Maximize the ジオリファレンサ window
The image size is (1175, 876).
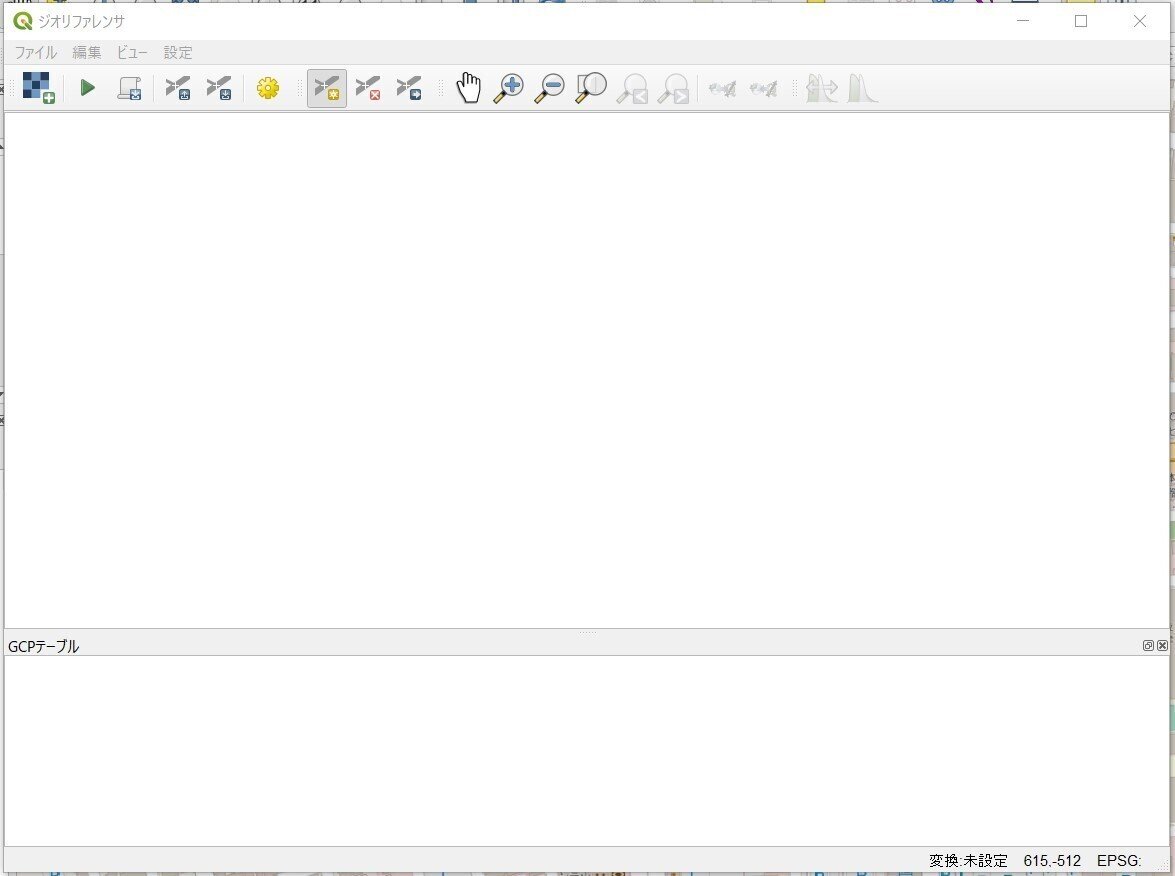1081,21
